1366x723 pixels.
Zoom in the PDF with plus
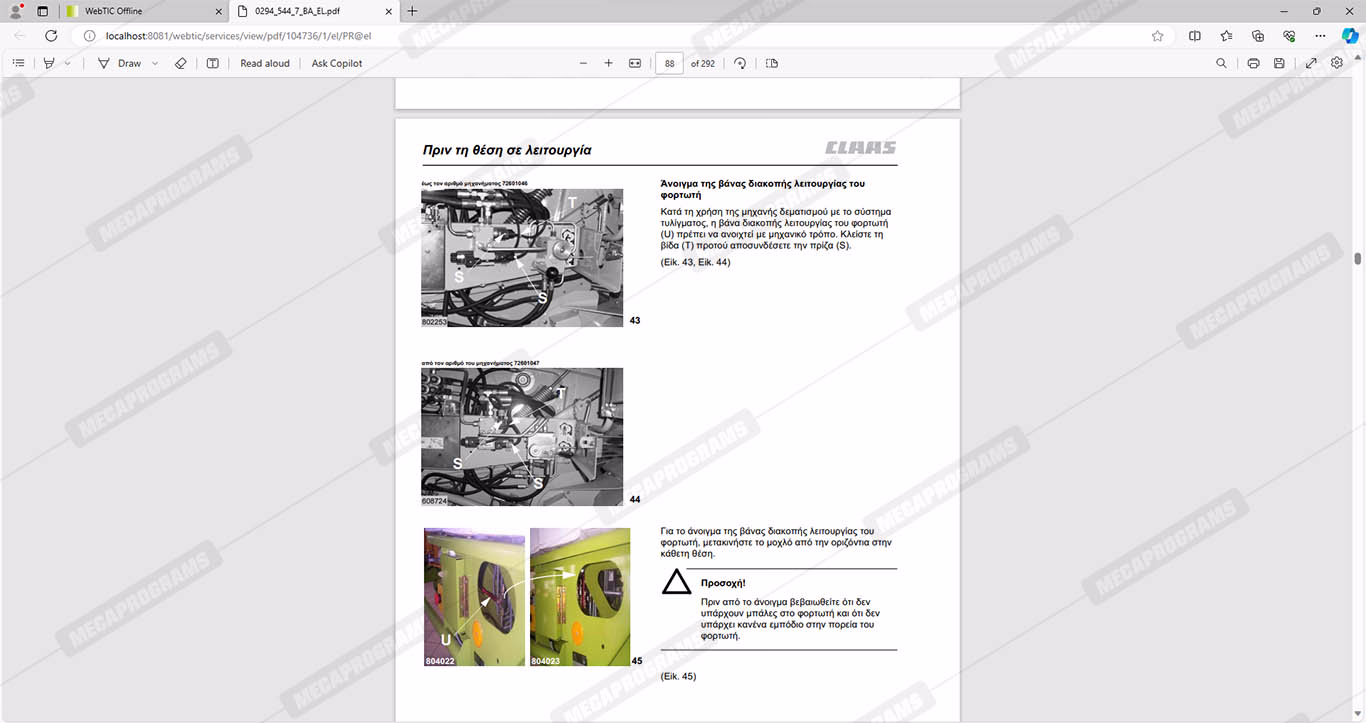[x=608, y=63]
